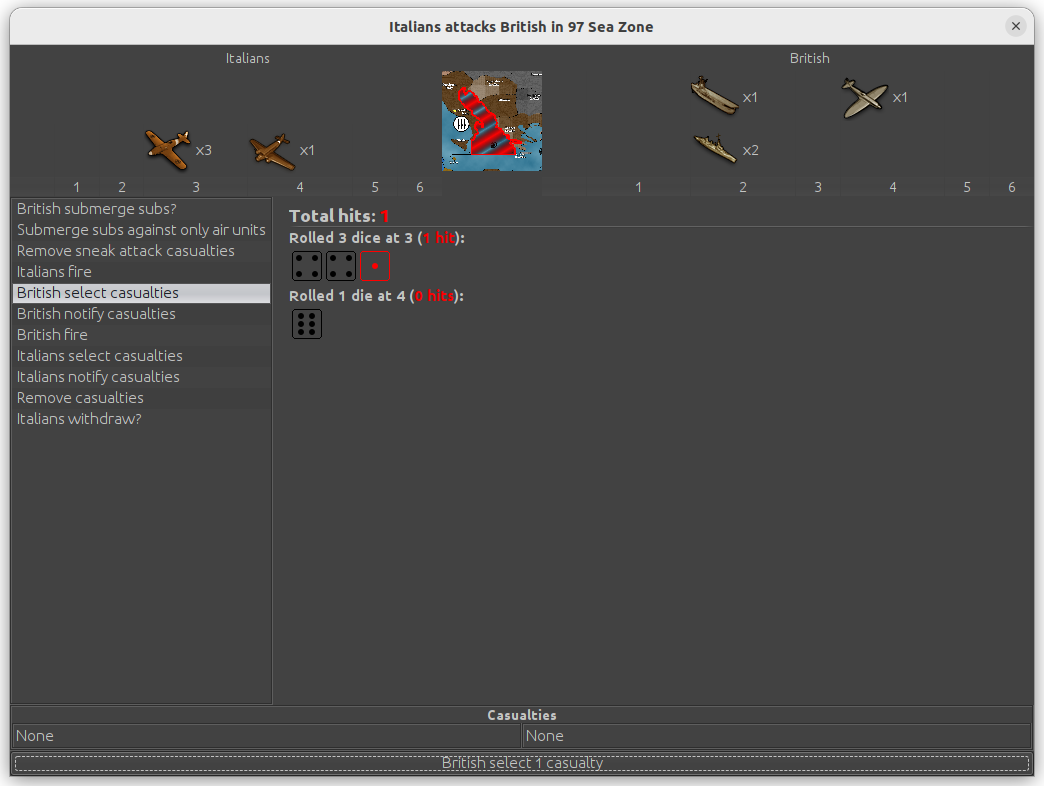Choose 'Remove sneak attack casualties' in step list
This screenshot has height=786, width=1044.
(x=126, y=251)
